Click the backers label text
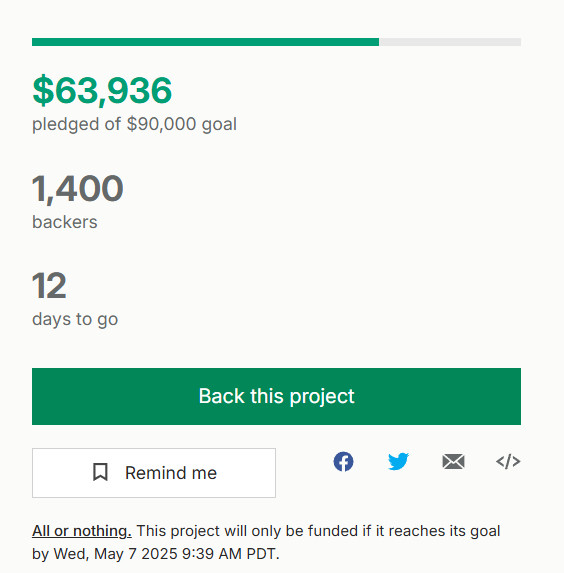The width and height of the screenshot is (564, 573). click(65, 222)
